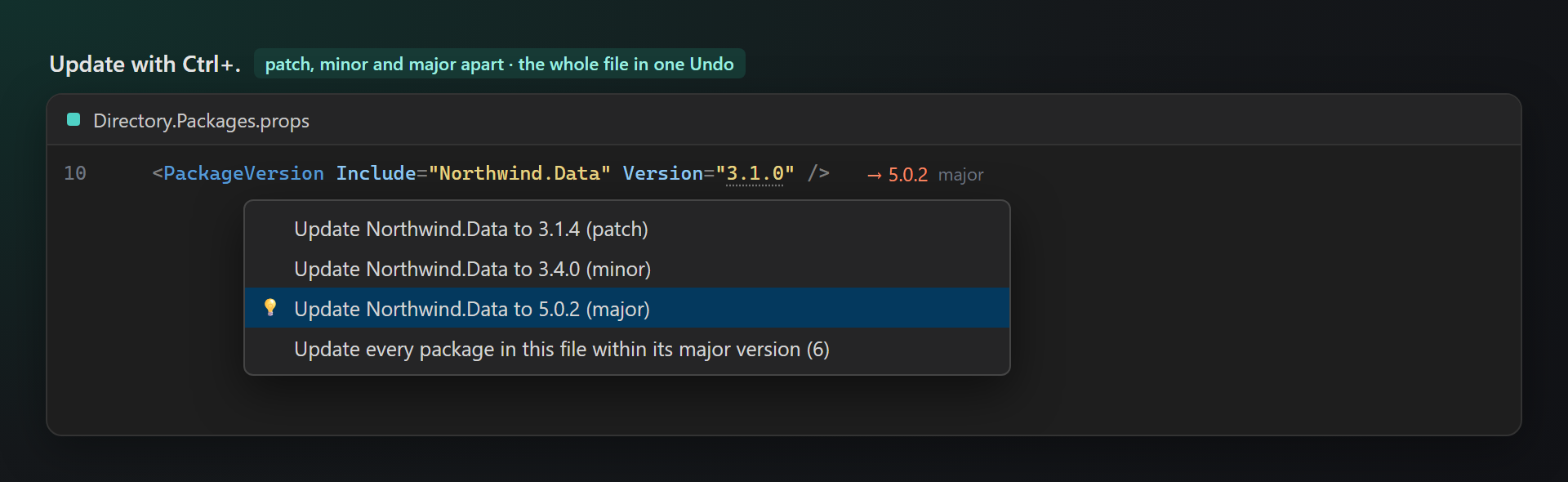Click the Update with Ctrl+. heading
The width and height of the screenshot is (1568, 482).
[145, 64]
